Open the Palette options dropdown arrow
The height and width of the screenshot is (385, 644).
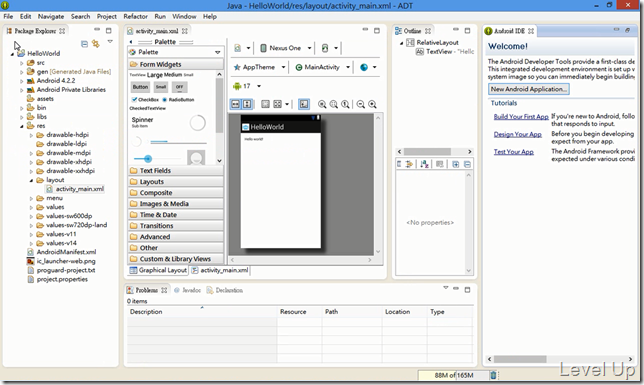point(218,52)
